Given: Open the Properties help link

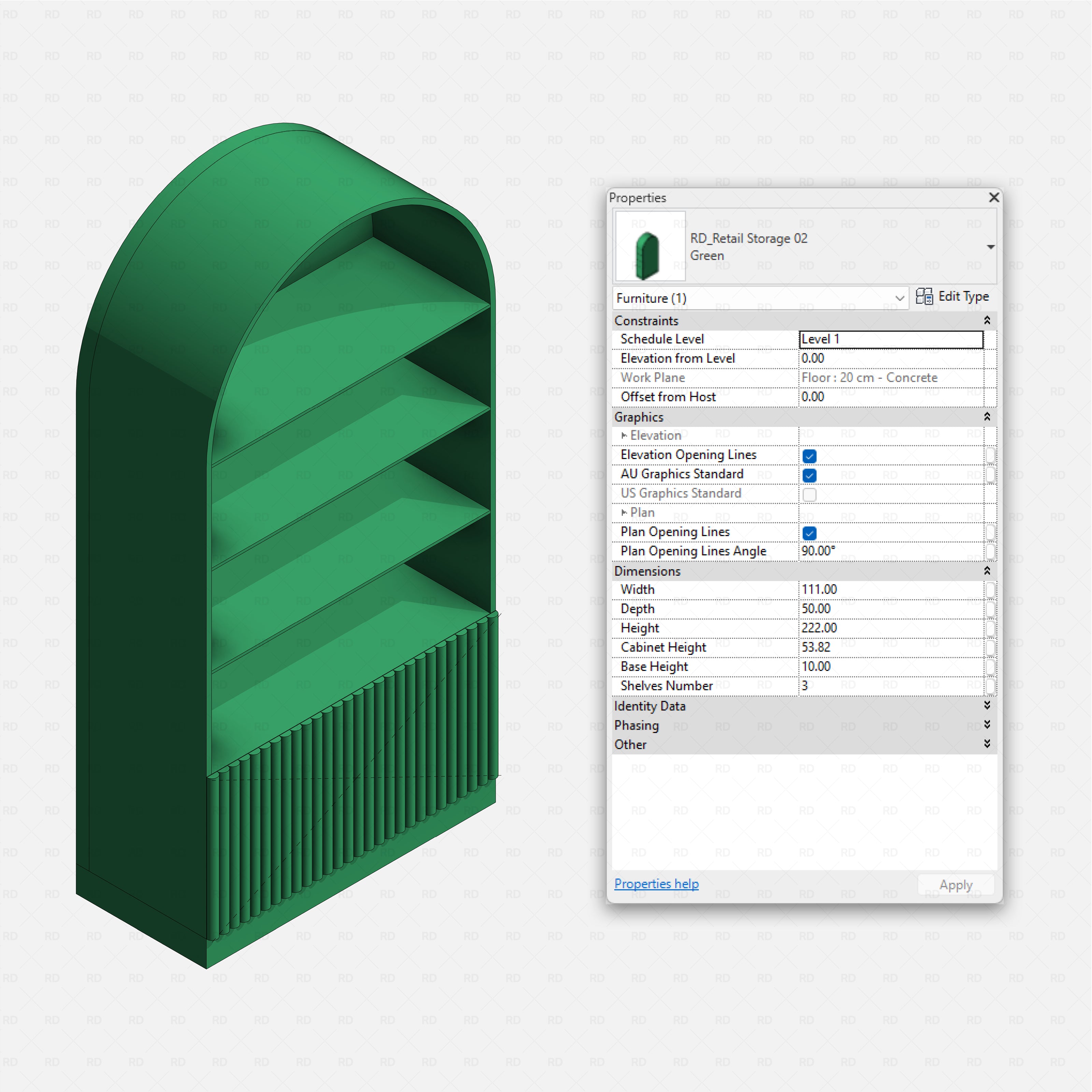Looking at the screenshot, I should click(x=656, y=883).
